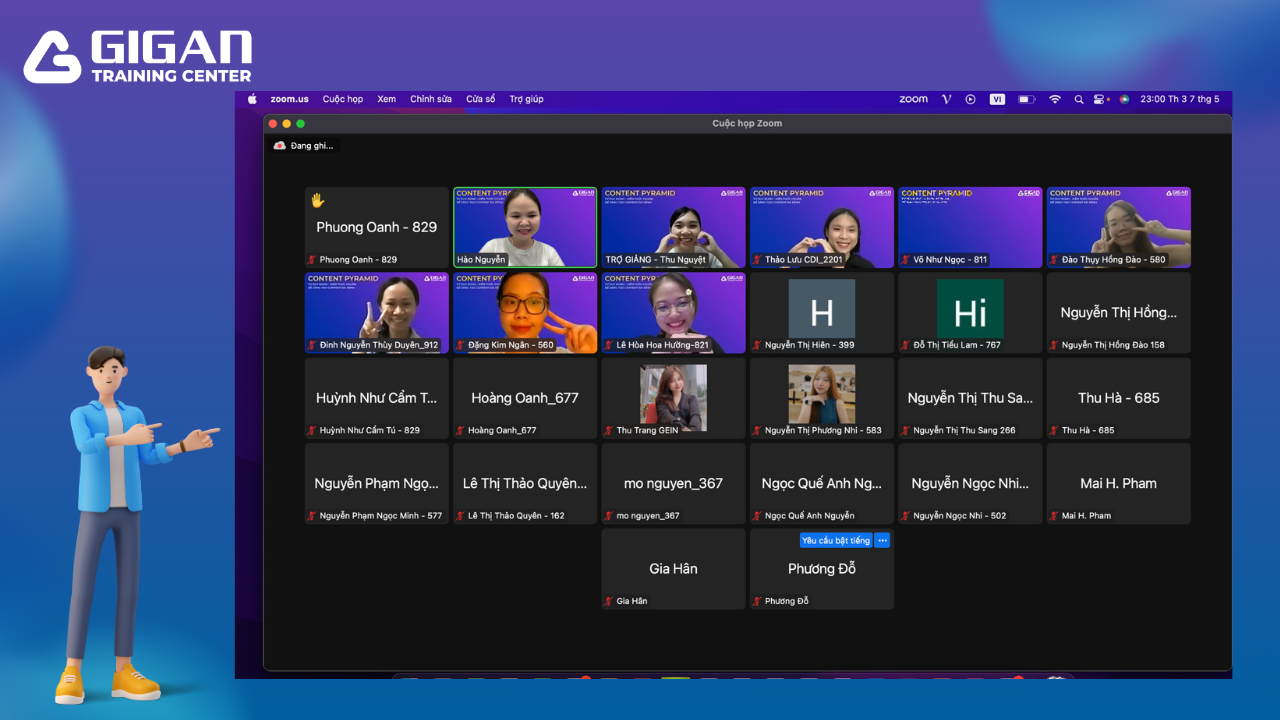The image size is (1280, 720).
Task: Select the large mo nguyen_367 name
Action: pos(673,484)
